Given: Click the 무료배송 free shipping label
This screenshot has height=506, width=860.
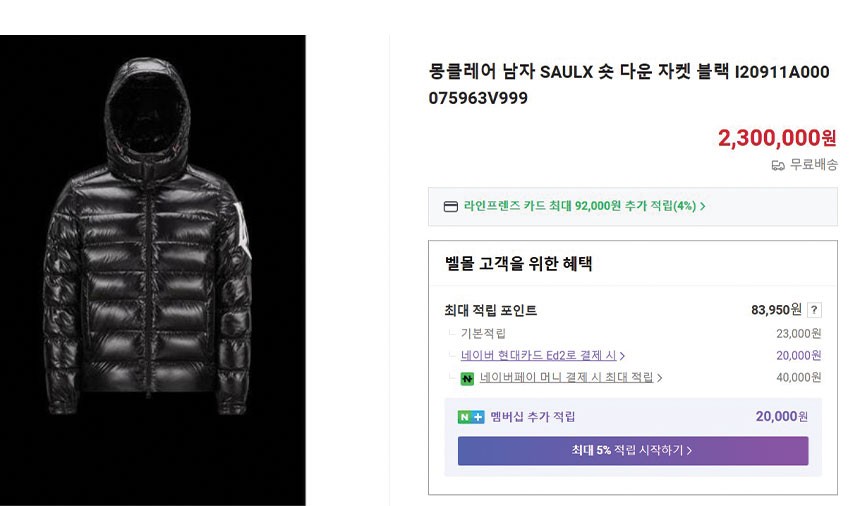Looking at the screenshot, I should (813, 165).
